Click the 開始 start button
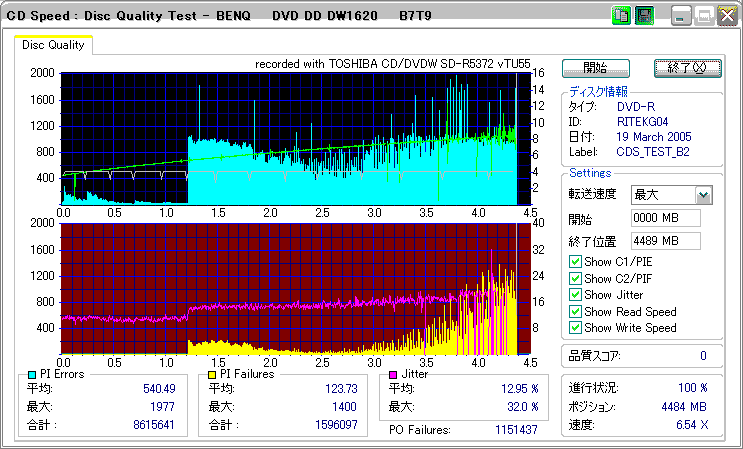743x449 pixels. pyautogui.click(x=596, y=68)
